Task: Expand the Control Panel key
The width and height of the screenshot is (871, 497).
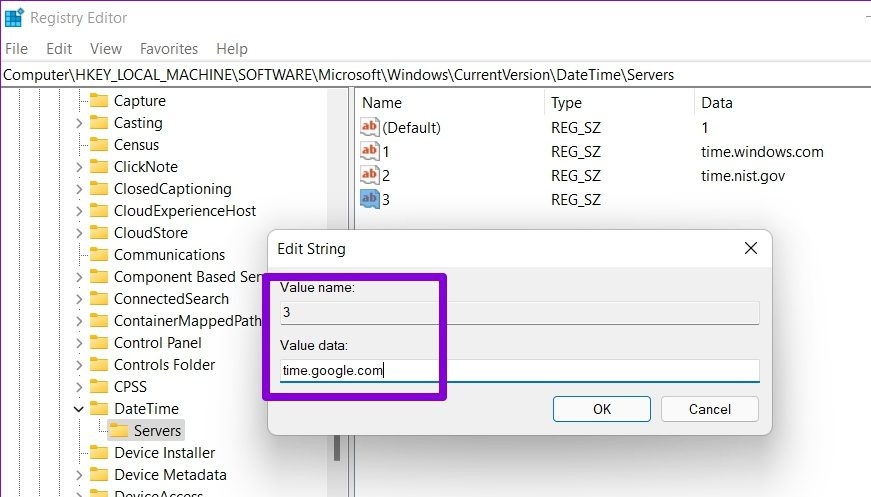Action: click(x=78, y=343)
